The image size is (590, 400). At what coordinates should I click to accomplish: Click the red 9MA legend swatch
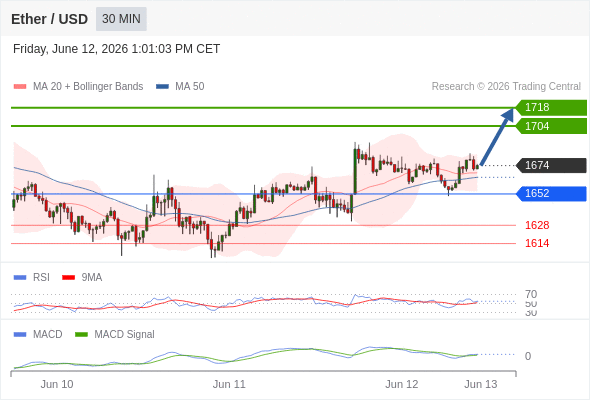click(x=68, y=278)
